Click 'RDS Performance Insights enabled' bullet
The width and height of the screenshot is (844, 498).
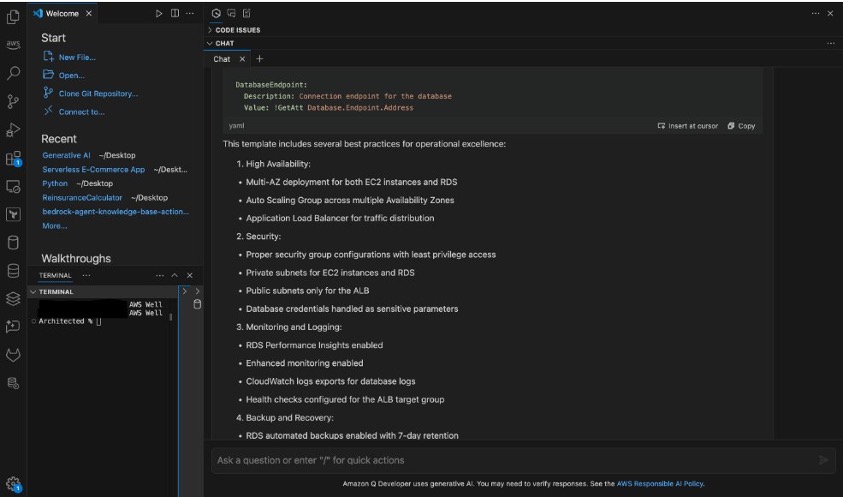pyautogui.click(x=314, y=345)
